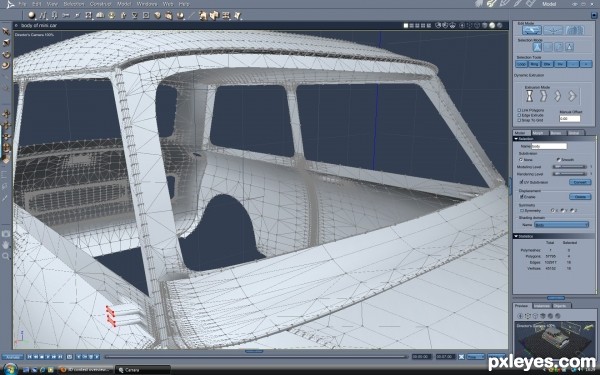Click the Carrara logo icon at top left
The height and width of the screenshot is (375, 600).
click(x=10, y=4)
